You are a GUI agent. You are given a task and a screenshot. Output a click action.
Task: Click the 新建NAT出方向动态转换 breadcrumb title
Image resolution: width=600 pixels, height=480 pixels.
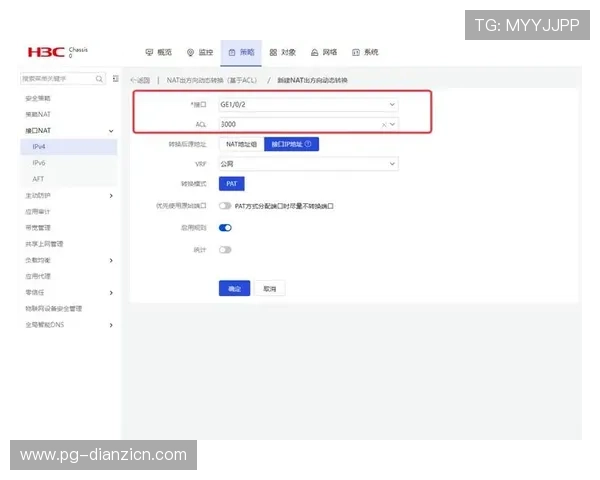[x=312, y=80]
